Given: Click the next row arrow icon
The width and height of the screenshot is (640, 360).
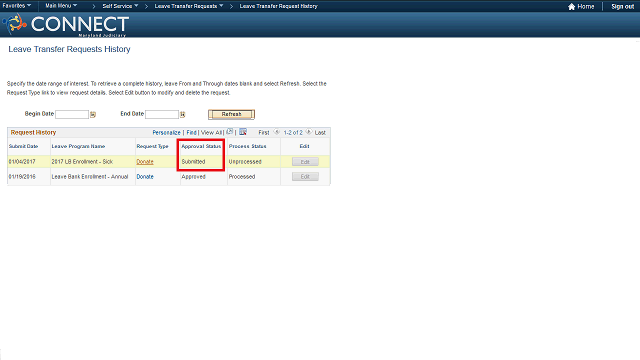Looking at the screenshot, I should [x=309, y=132].
